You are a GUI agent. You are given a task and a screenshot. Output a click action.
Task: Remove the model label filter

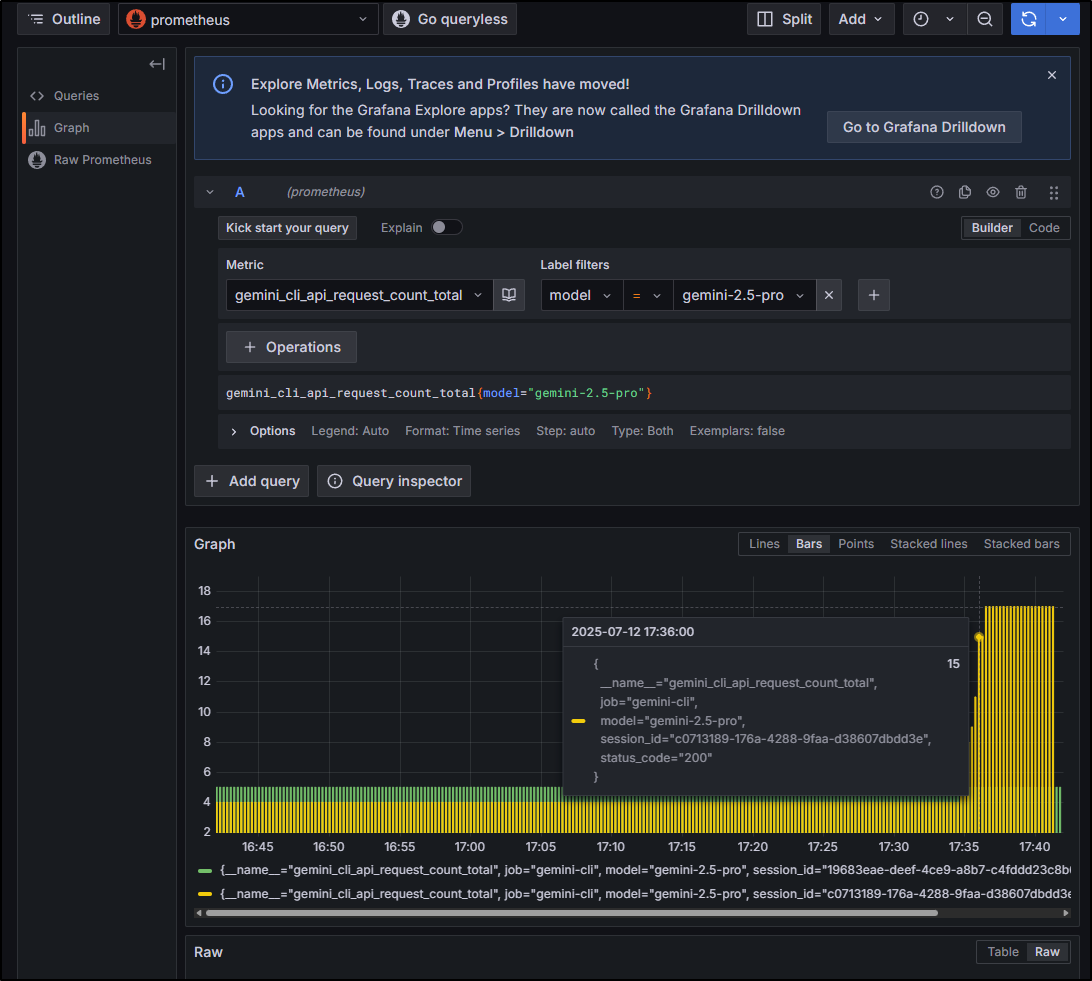(x=829, y=295)
